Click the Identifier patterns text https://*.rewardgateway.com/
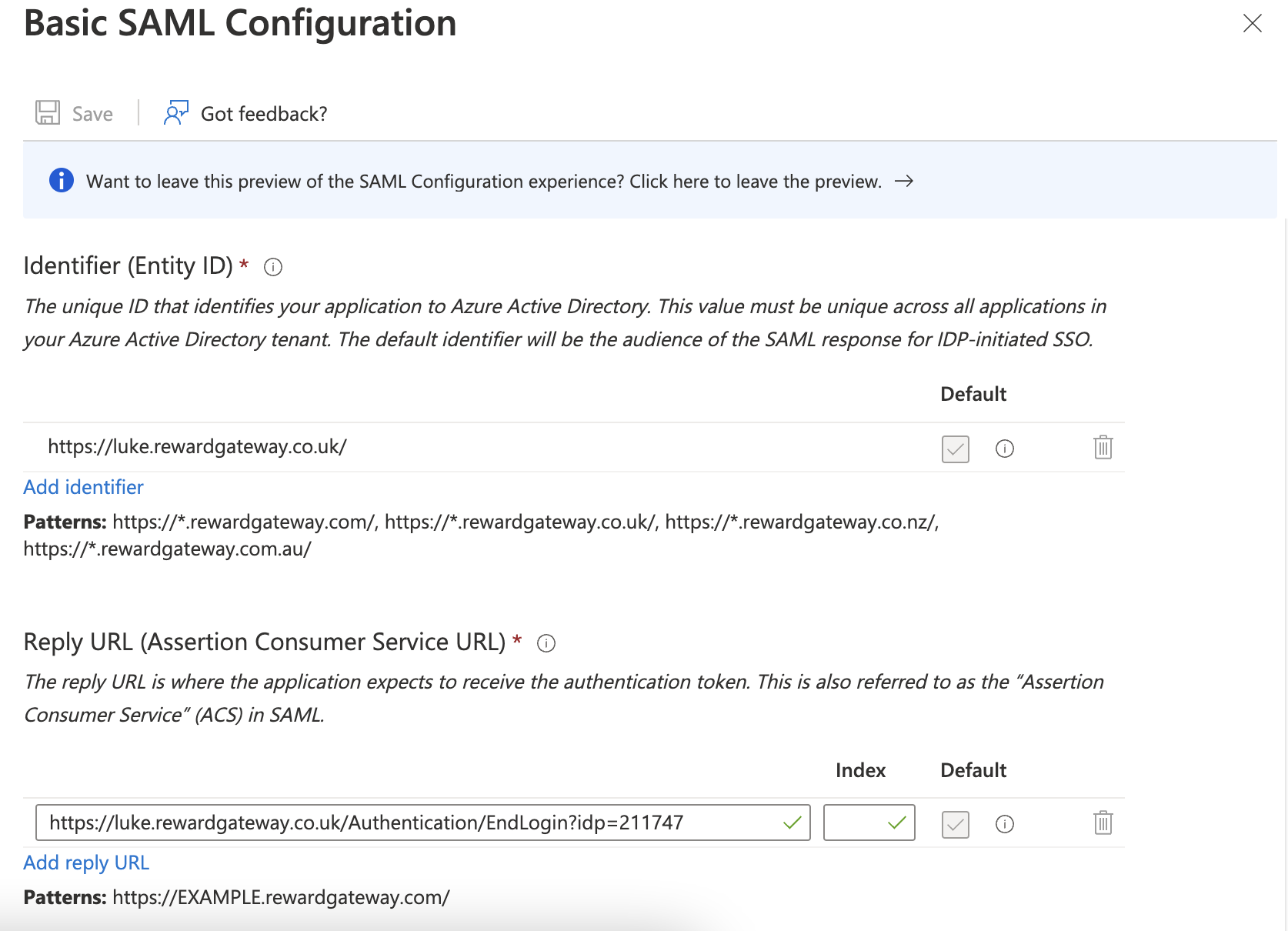This screenshot has width=1288, height=931. point(244,522)
